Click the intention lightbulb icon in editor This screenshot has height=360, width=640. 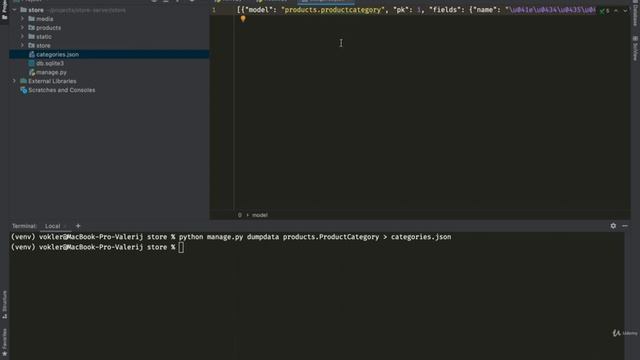click(x=243, y=19)
